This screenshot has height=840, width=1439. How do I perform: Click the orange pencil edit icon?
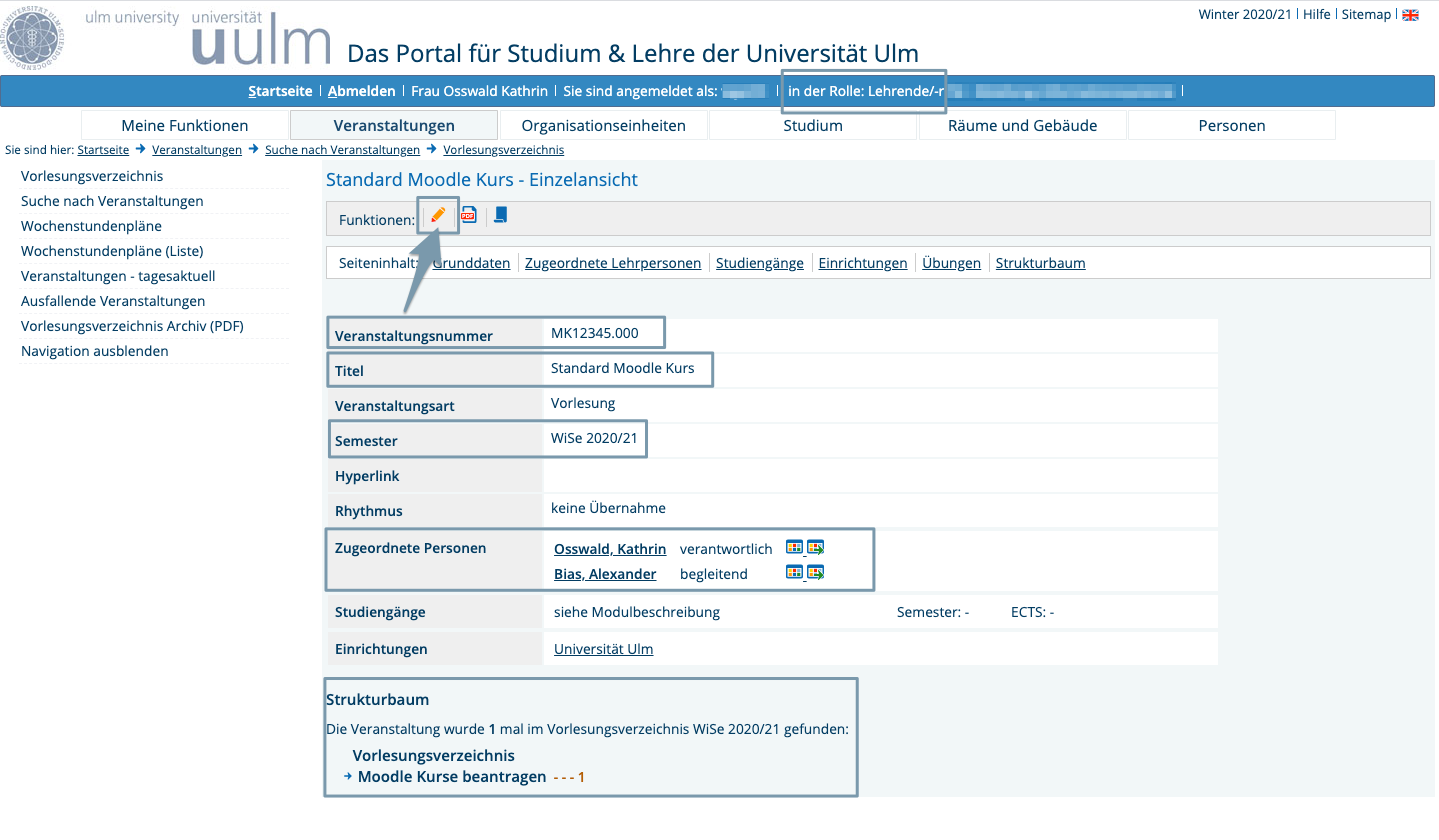tap(438, 215)
